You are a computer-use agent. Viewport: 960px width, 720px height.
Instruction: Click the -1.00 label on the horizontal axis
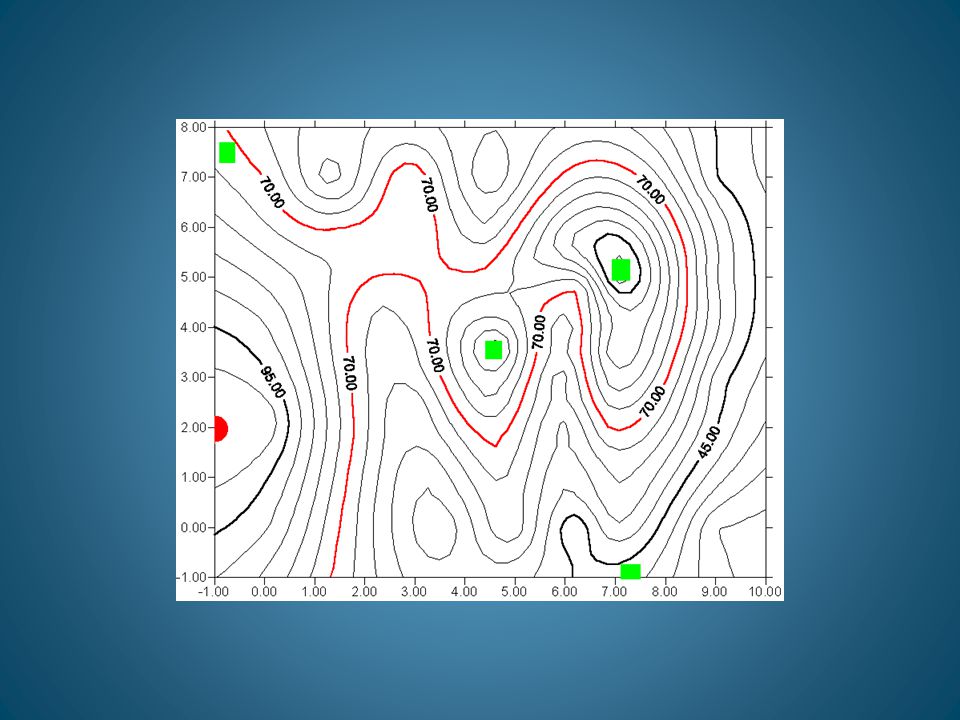tap(213, 591)
